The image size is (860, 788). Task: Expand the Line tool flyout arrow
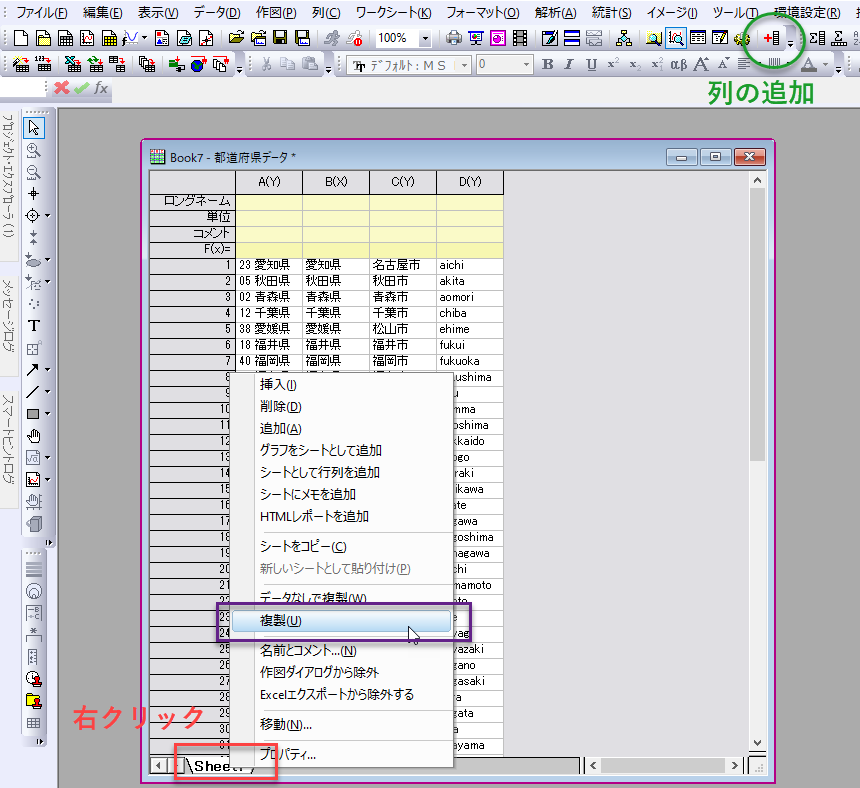tap(48, 392)
